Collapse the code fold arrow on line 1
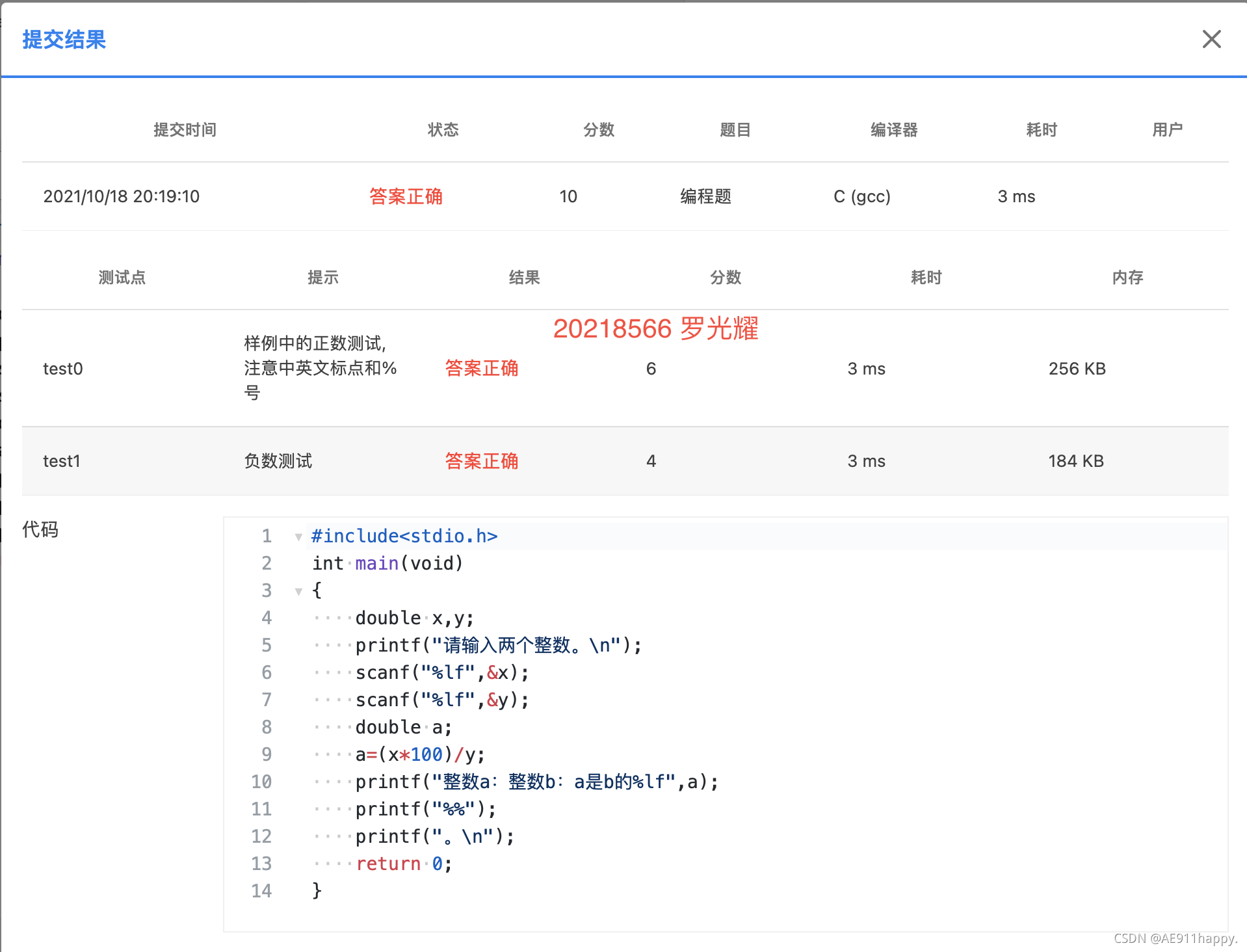The image size is (1247, 952). click(x=298, y=537)
